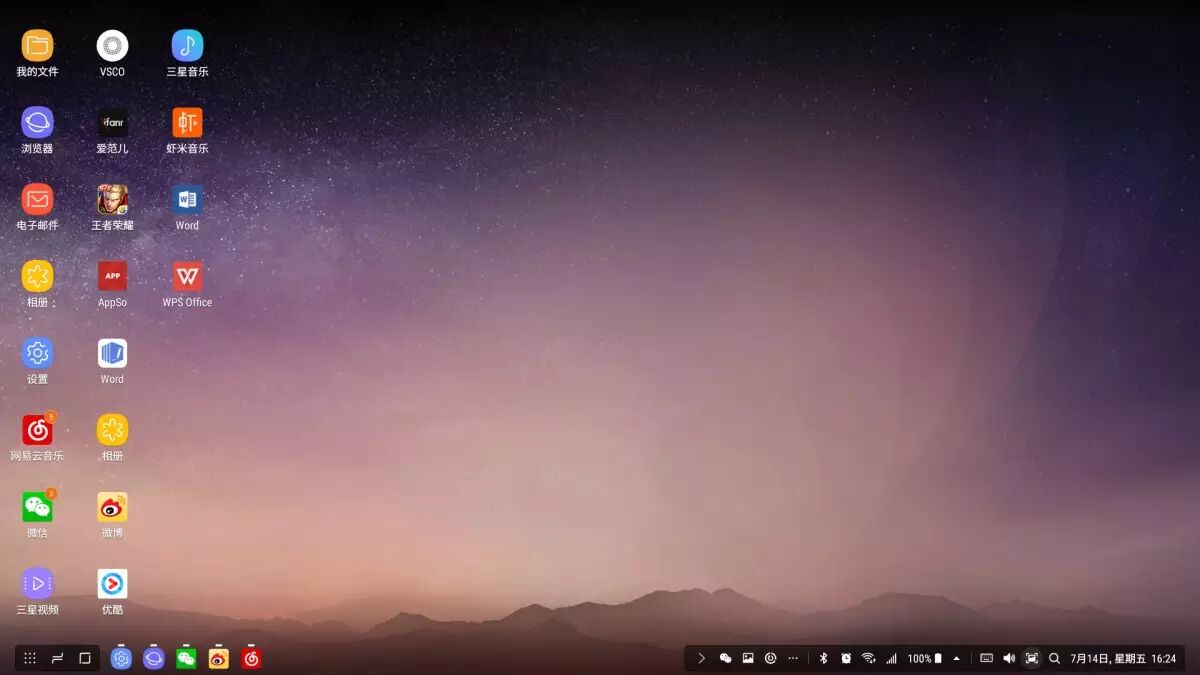This screenshot has height=675, width=1200.
Task: Open the 三星音乐 music app
Action: 187,45
